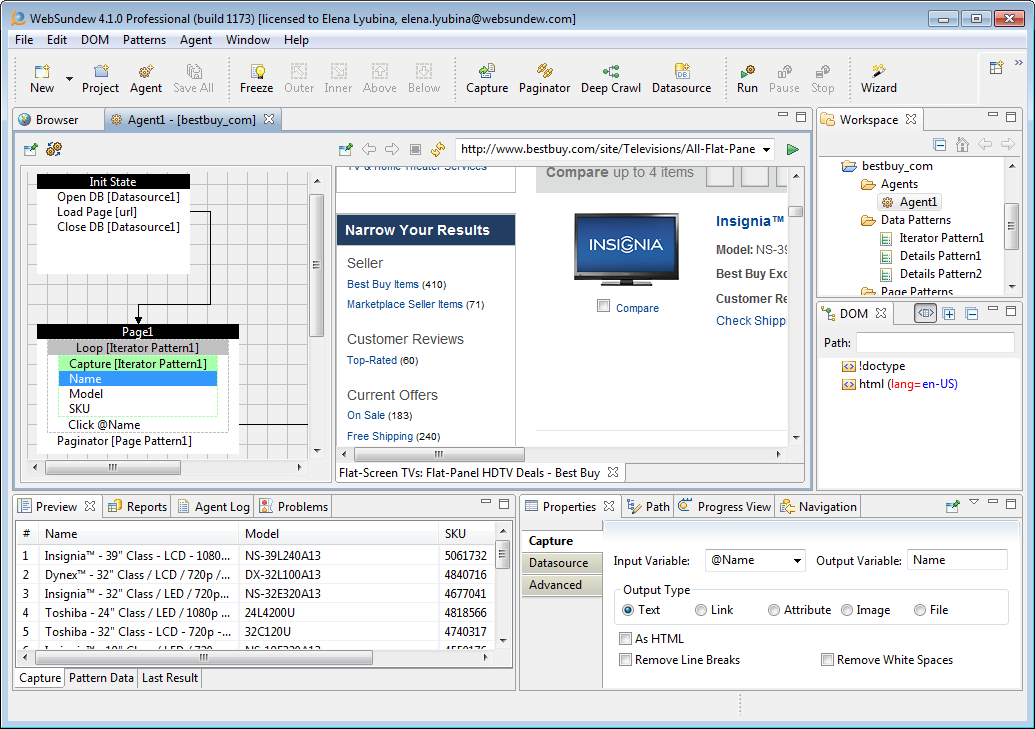This screenshot has width=1035, height=729.
Task: Click the Top-Rated reviews link
Action: click(372, 361)
